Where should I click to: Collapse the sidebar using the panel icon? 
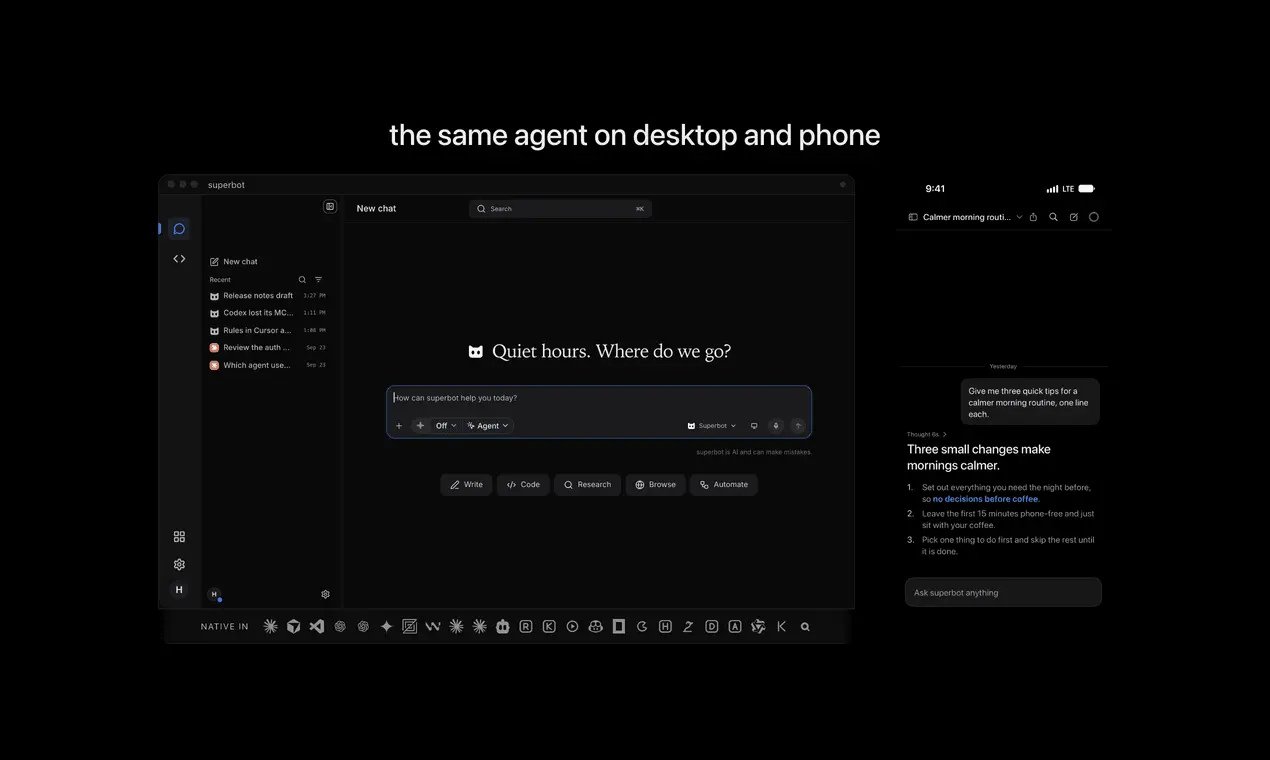(330, 207)
